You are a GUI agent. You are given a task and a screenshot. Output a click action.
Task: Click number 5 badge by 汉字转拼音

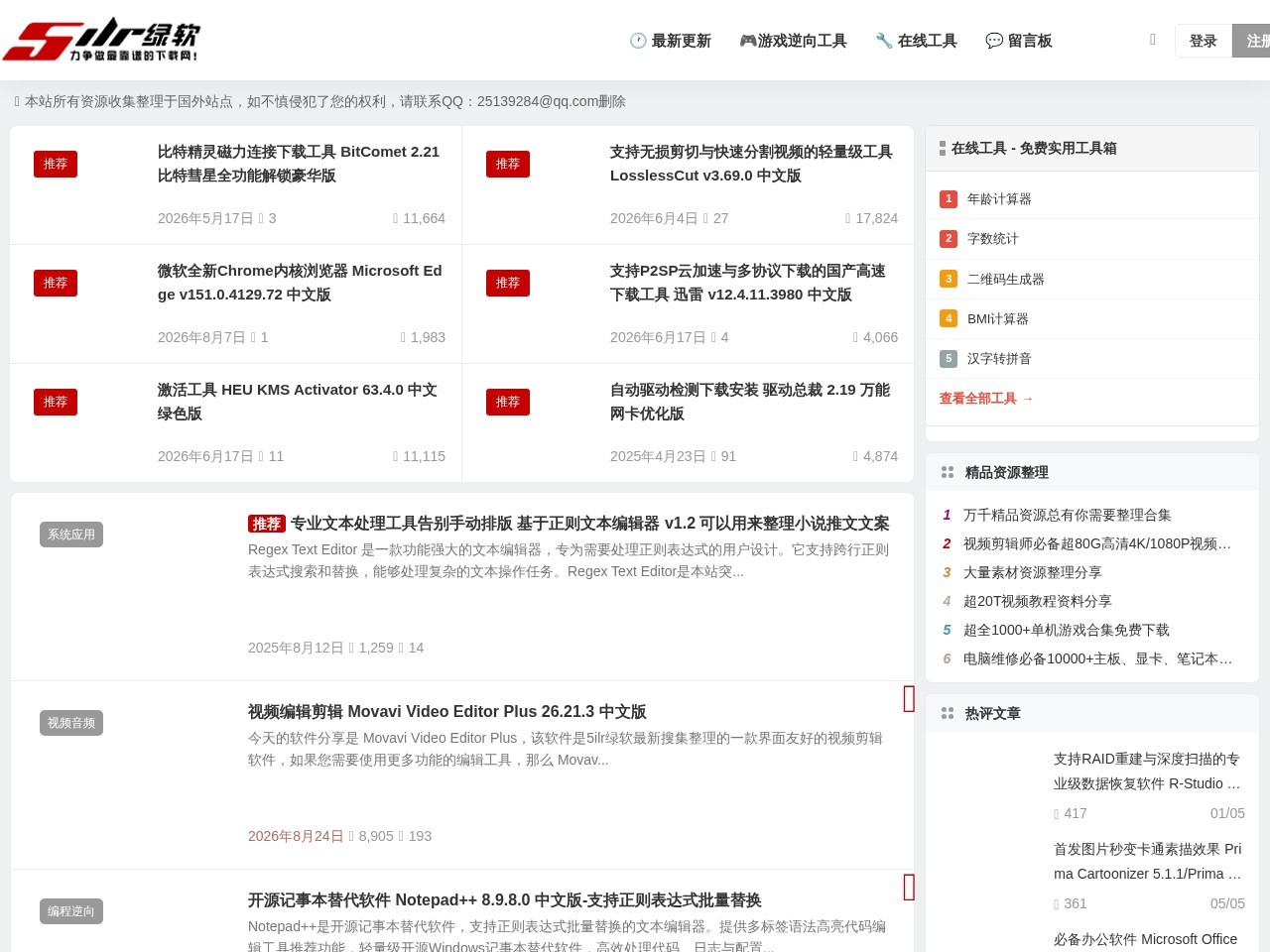pyautogui.click(x=949, y=359)
